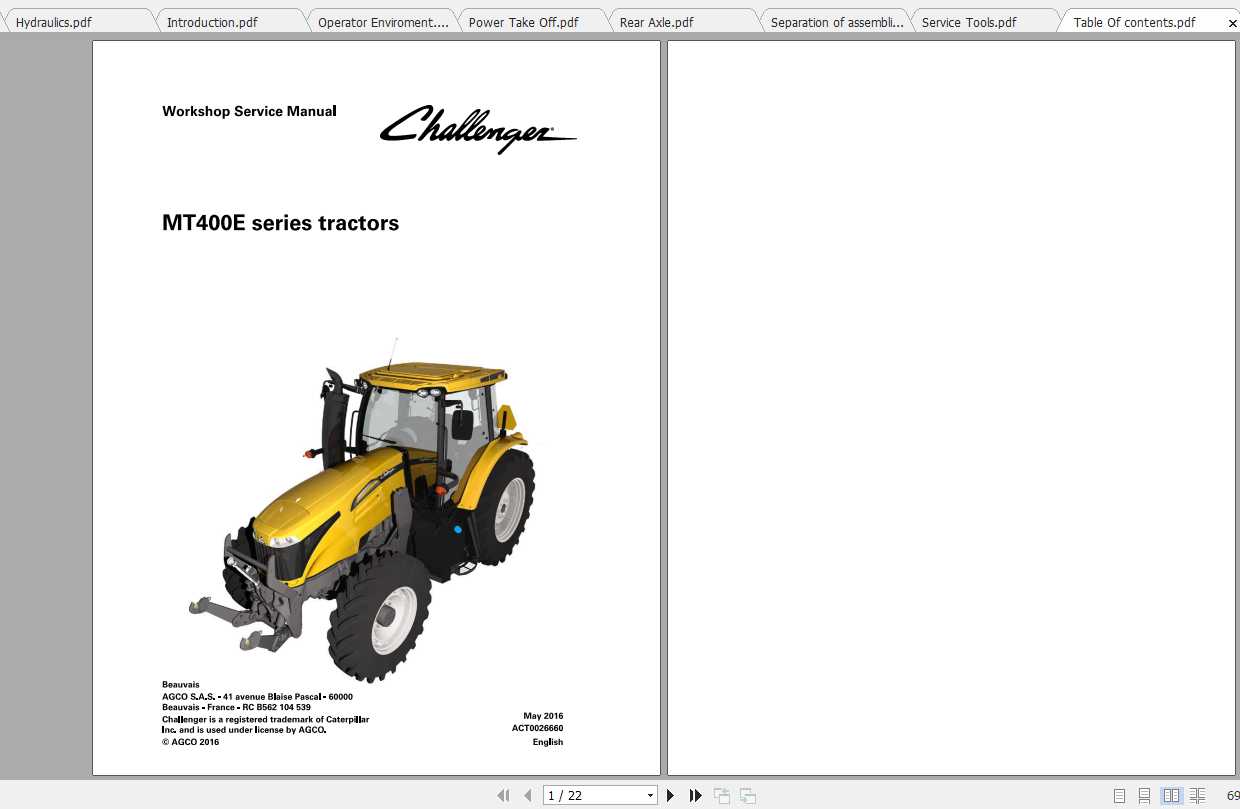Jump to the last page
Image resolution: width=1240 pixels, height=809 pixels.
[x=696, y=796]
